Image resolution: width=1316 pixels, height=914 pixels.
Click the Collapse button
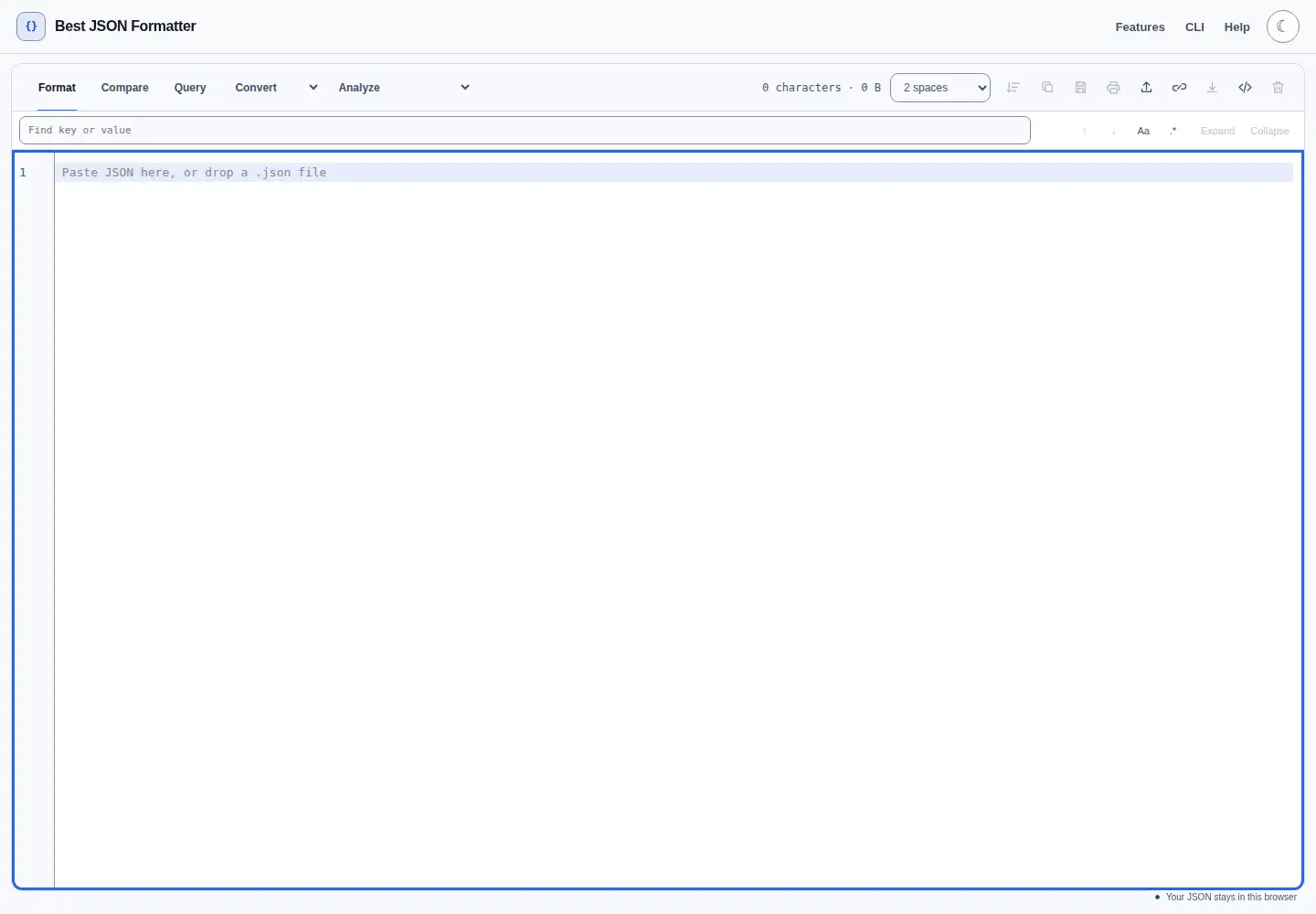[1269, 131]
